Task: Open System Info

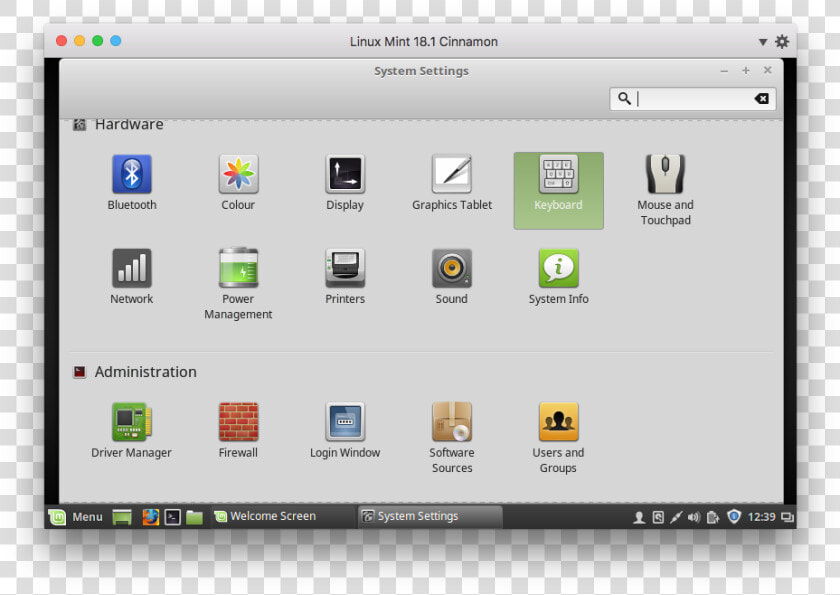Action: pyautogui.click(x=558, y=277)
